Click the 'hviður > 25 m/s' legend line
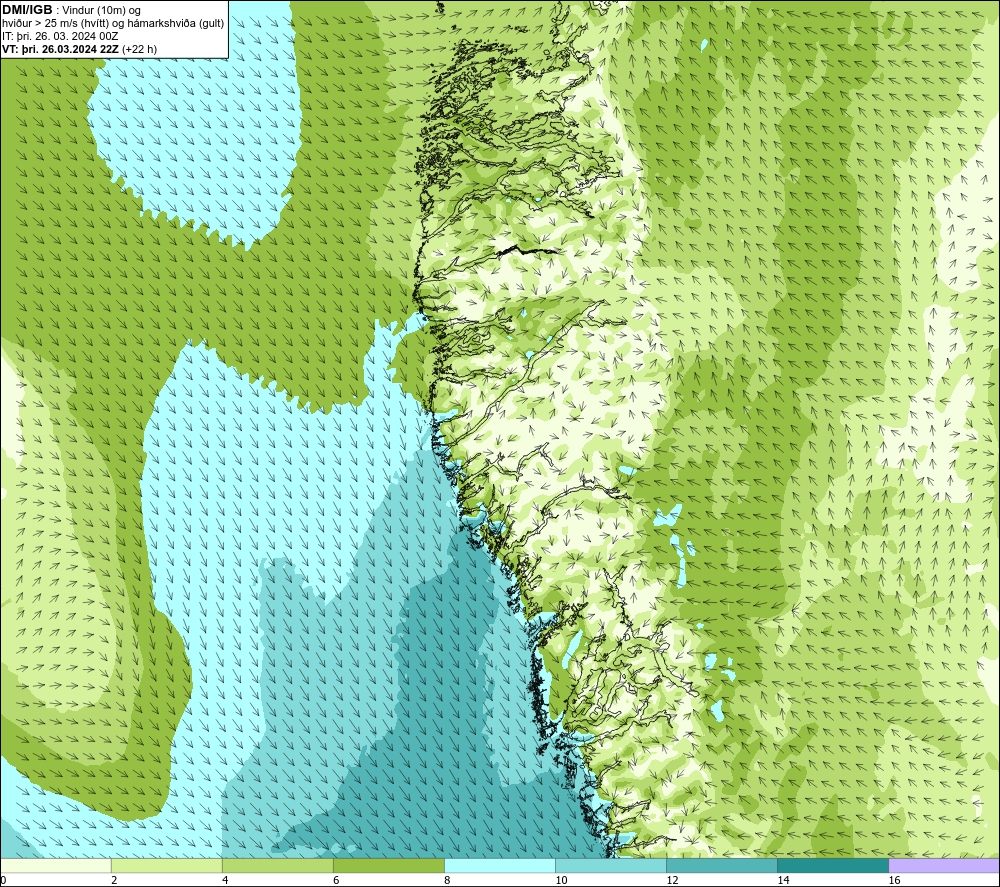This screenshot has width=1000, height=887. pos(114,23)
